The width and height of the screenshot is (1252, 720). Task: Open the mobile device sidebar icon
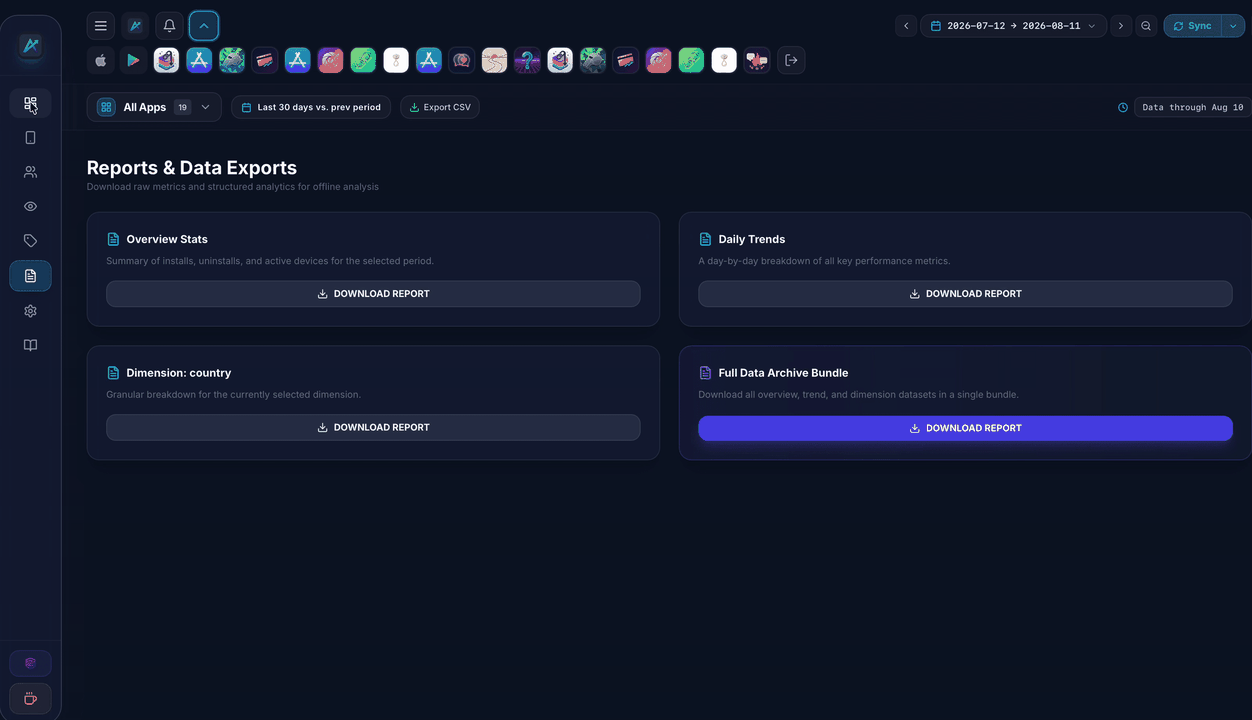[30, 138]
